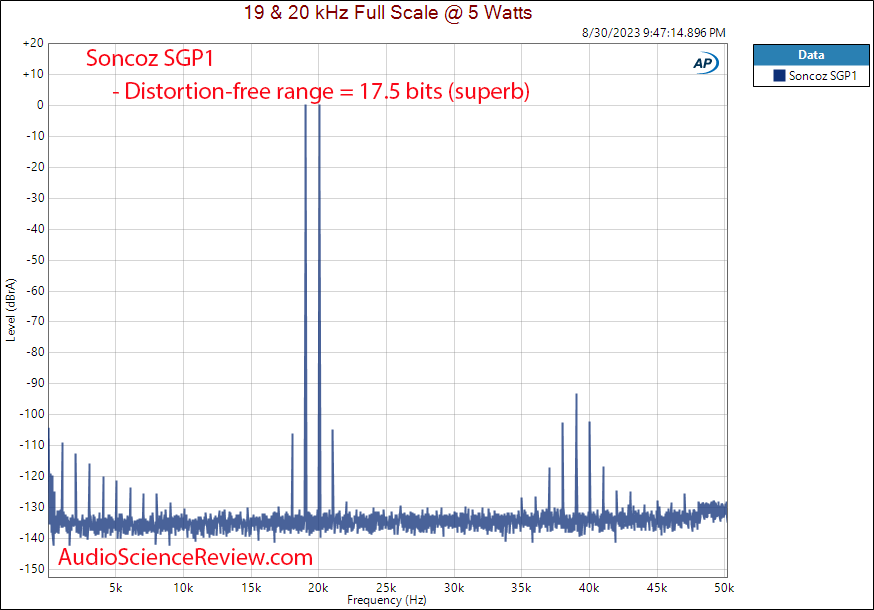Click the "-100" level axis tick label
Image resolution: width=874 pixels, height=610 pixels.
click(x=32, y=414)
